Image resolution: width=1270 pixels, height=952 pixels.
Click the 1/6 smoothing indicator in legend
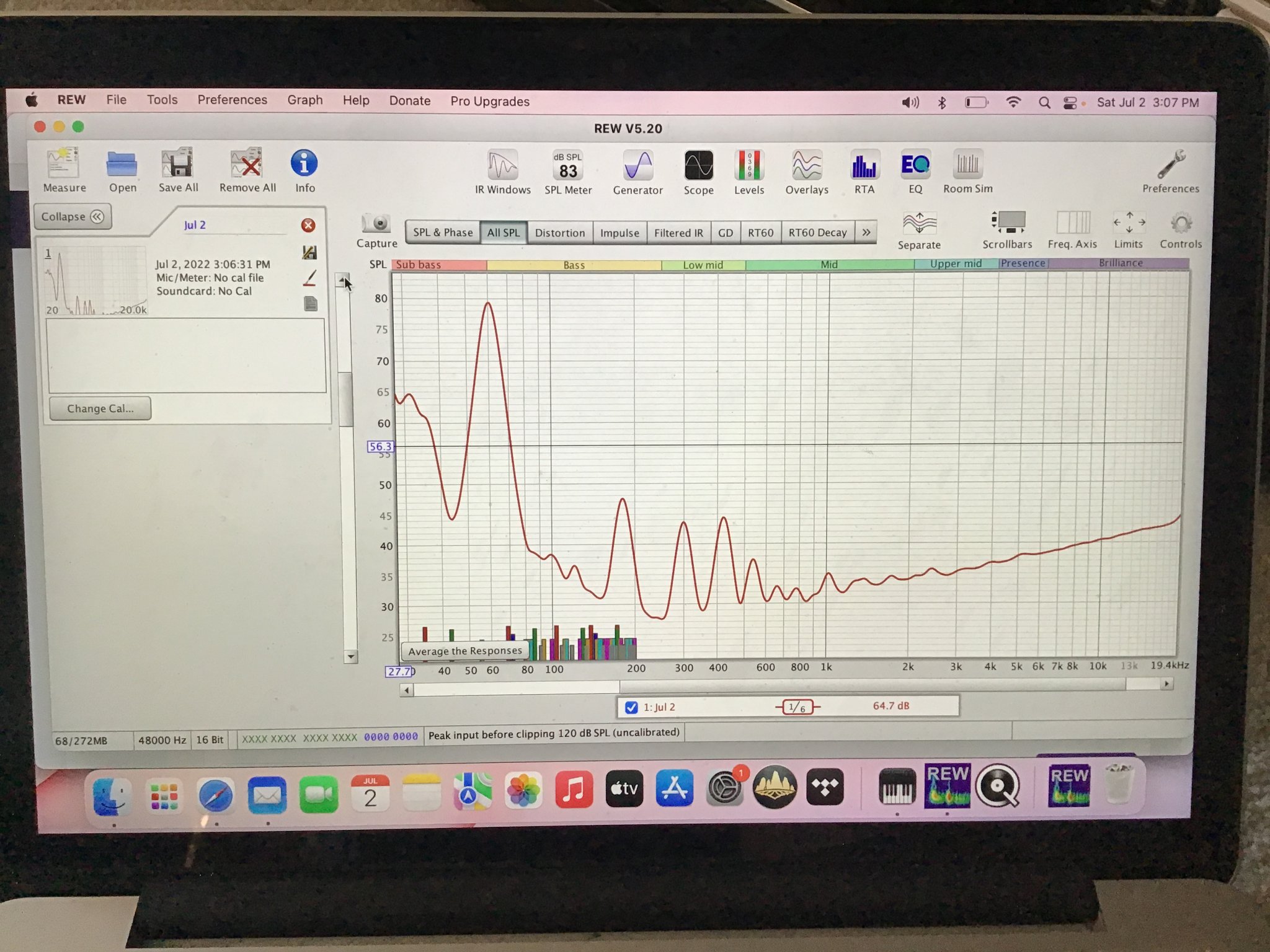coord(797,707)
